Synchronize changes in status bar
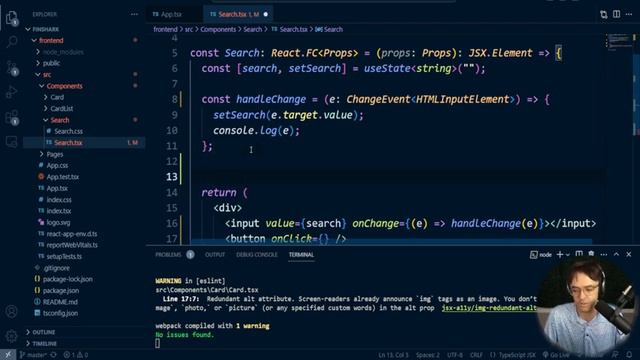640x360 pixels. click(x=53, y=355)
